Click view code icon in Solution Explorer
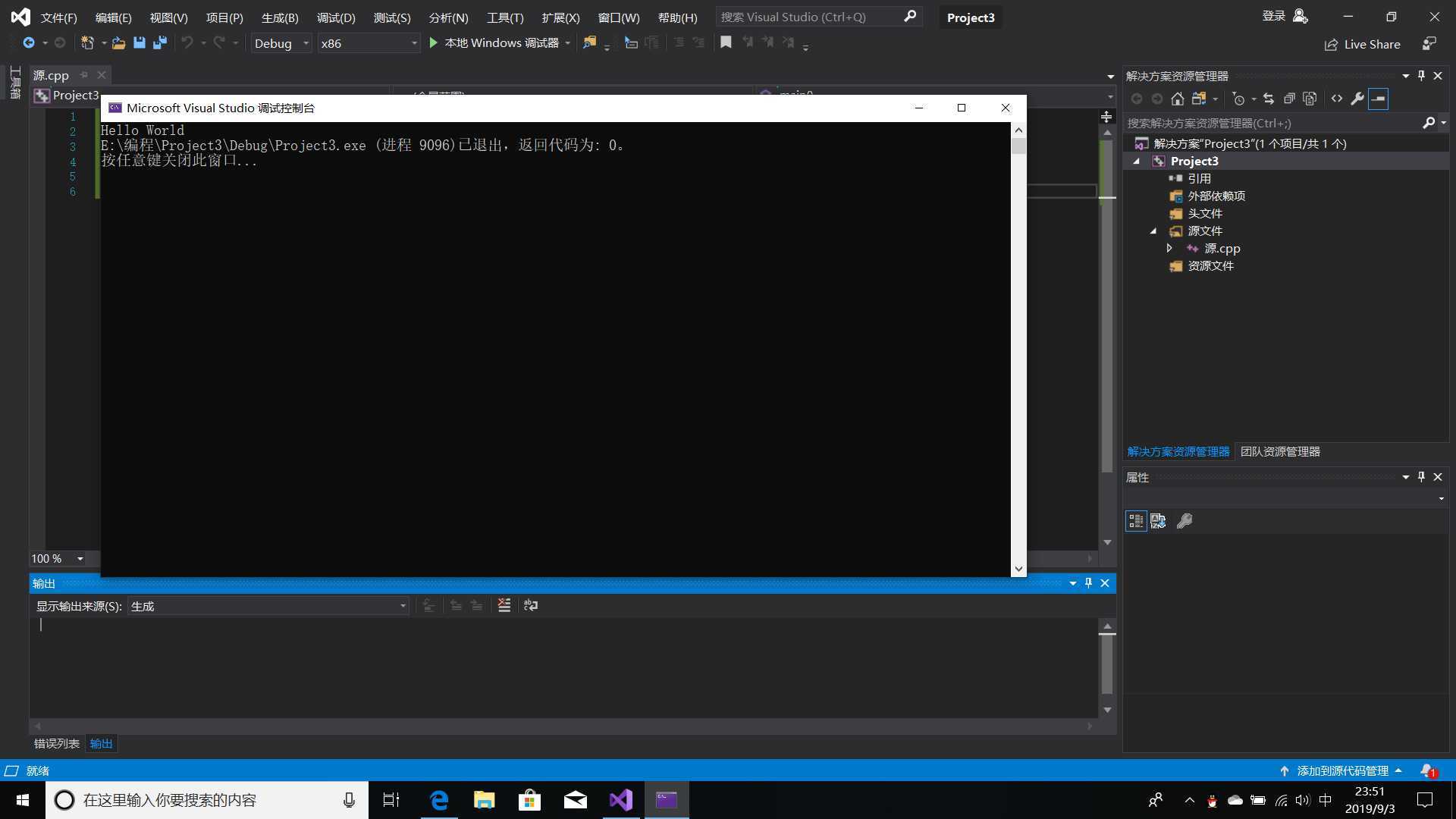1456x819 pixels. click(x=1337, y=99)
